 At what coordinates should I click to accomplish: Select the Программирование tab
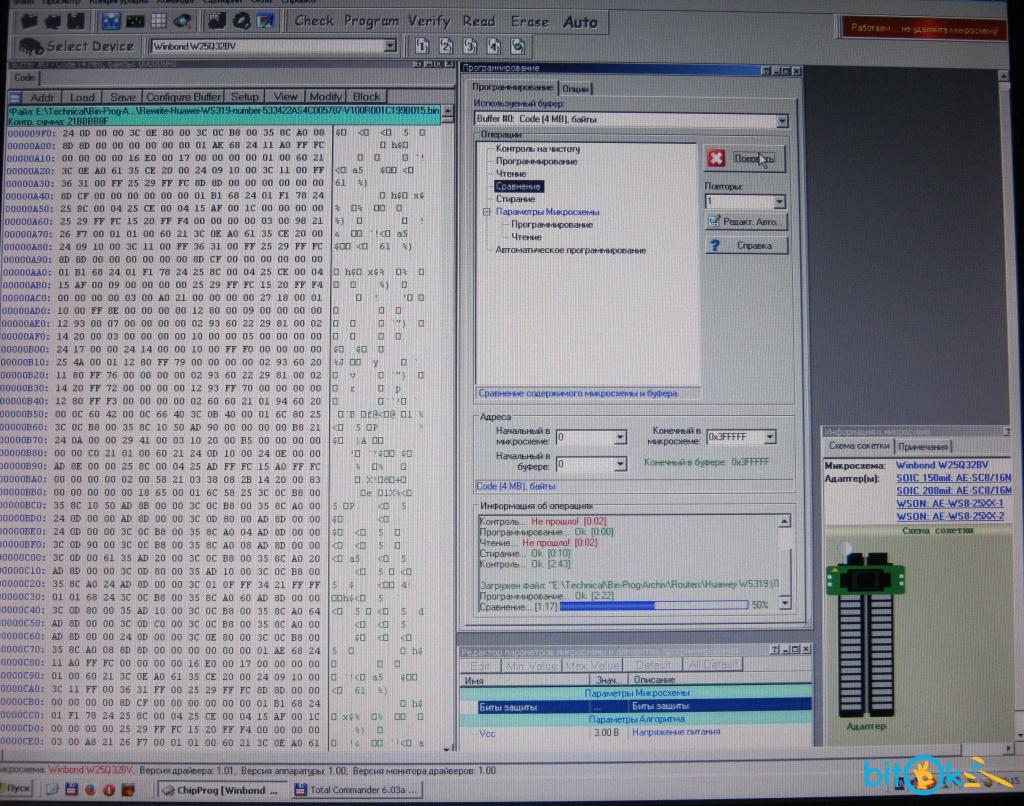tap(513, 87)
